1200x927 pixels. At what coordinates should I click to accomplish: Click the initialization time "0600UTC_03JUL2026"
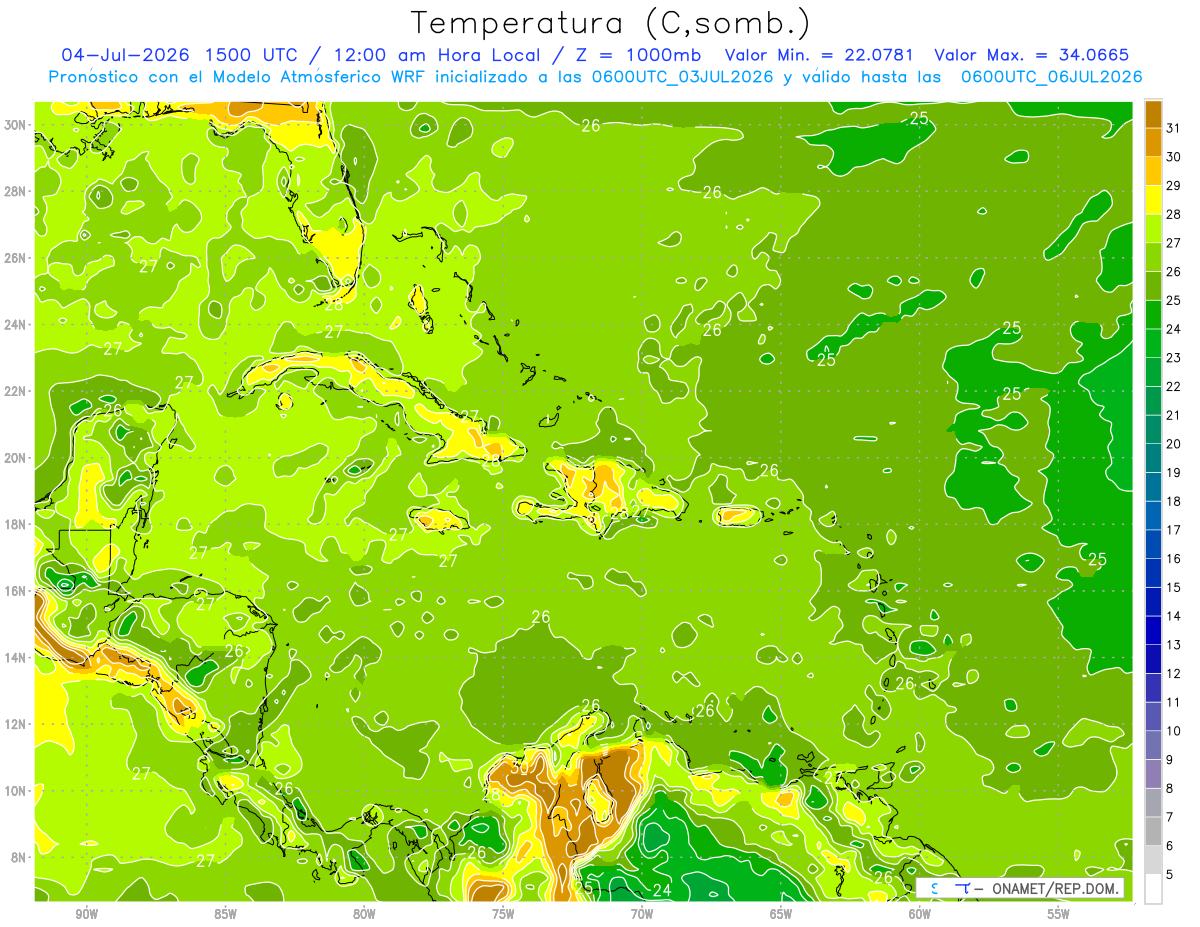(x=683, y=77)
